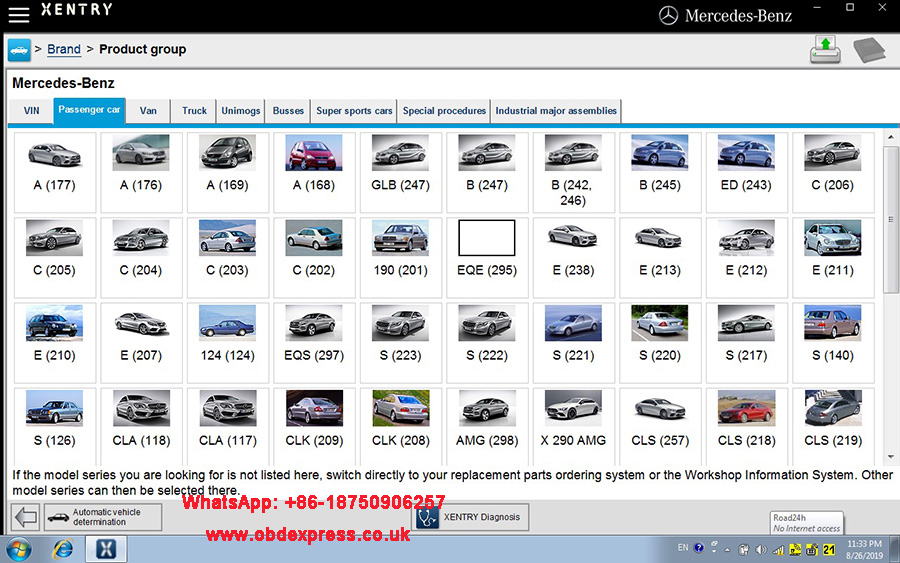Choose the E (207) model
Viewport: 900px width, 563px height.
coord(141,343)
